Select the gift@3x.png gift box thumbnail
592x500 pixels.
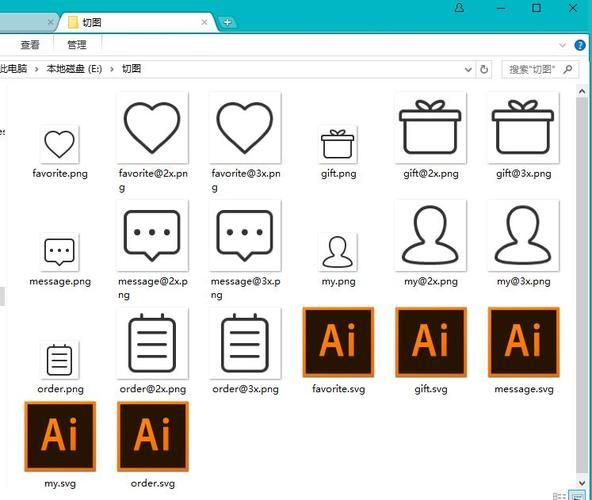(524, 128)
